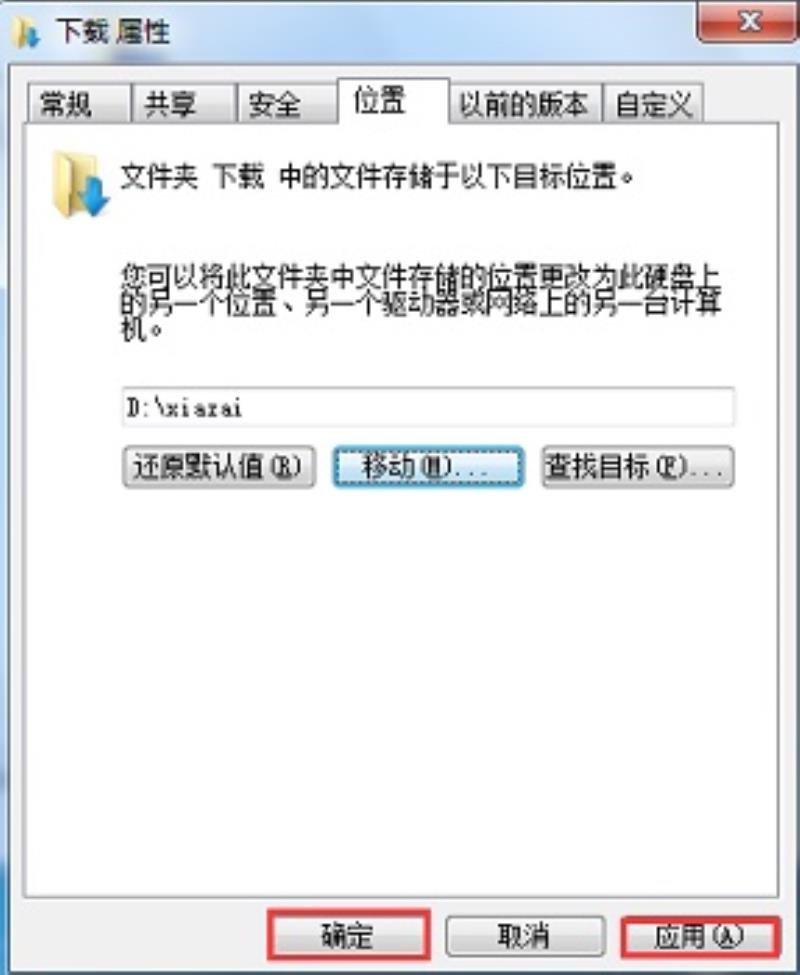
Task: Open 查找目标(F)... to locate the folder
Action: click(x=638, y=466)
